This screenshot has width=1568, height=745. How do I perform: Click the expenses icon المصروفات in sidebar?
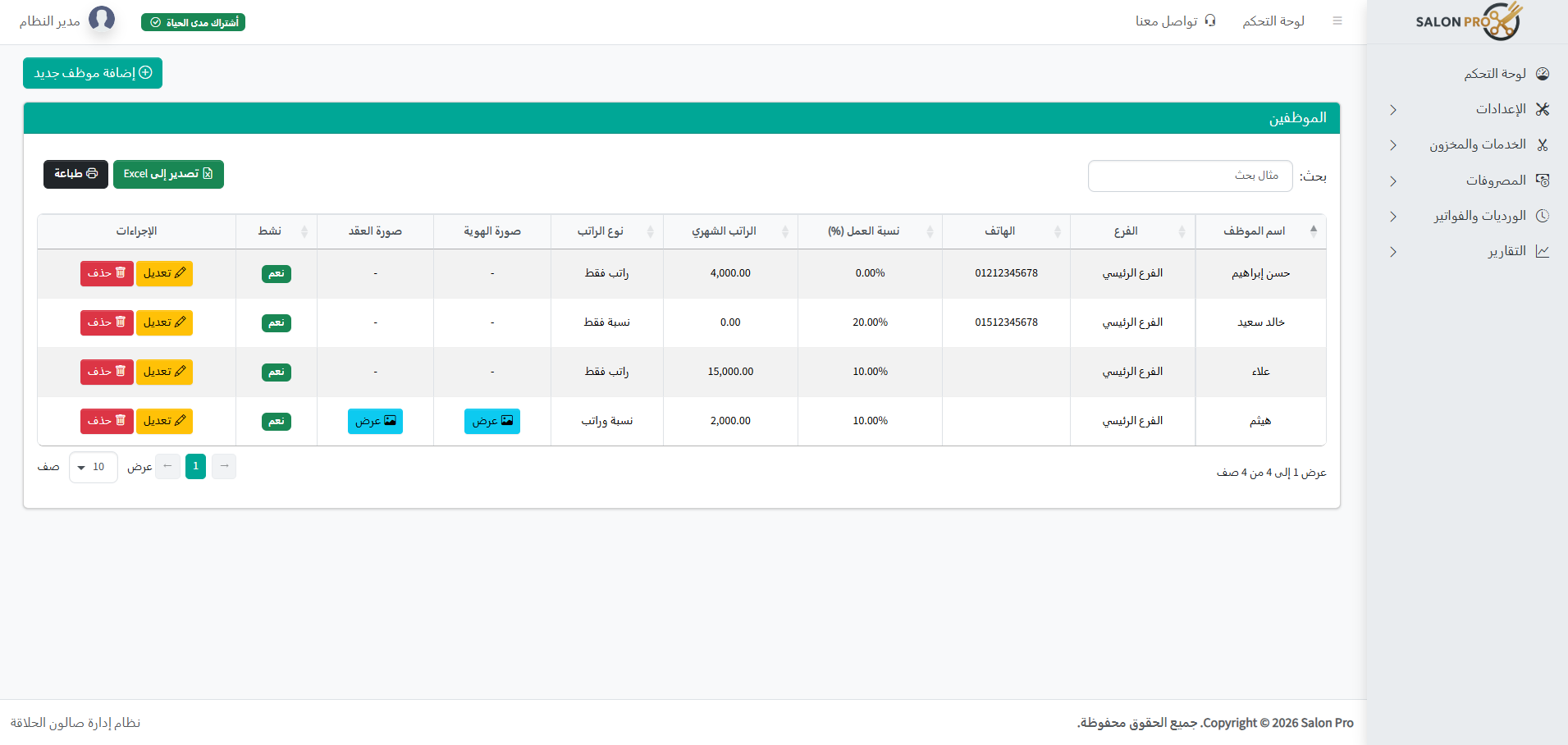[x=1543, y=180]
